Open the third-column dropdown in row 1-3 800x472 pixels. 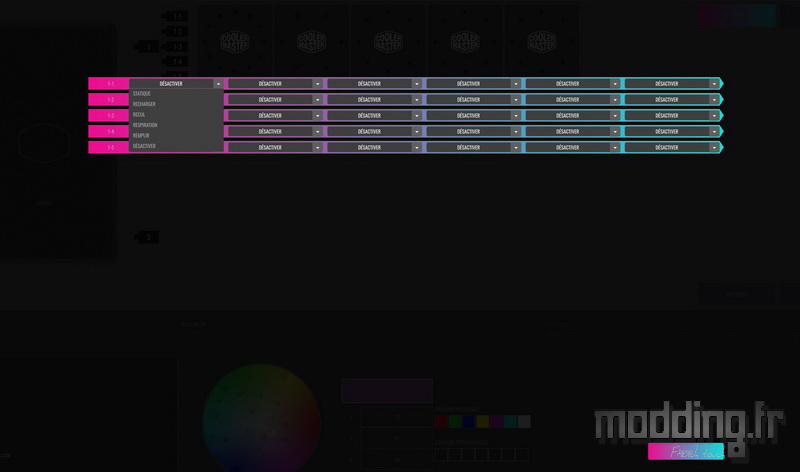coord(374,116)
